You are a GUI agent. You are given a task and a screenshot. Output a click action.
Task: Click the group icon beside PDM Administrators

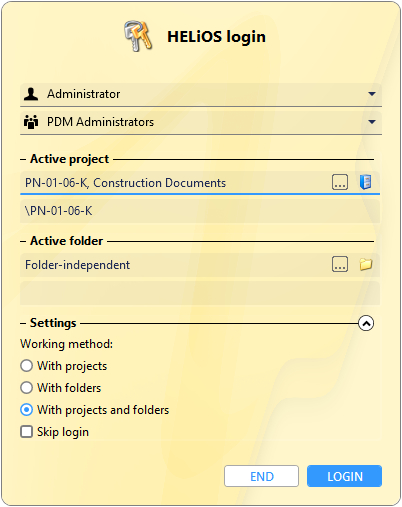coord(31,122)
